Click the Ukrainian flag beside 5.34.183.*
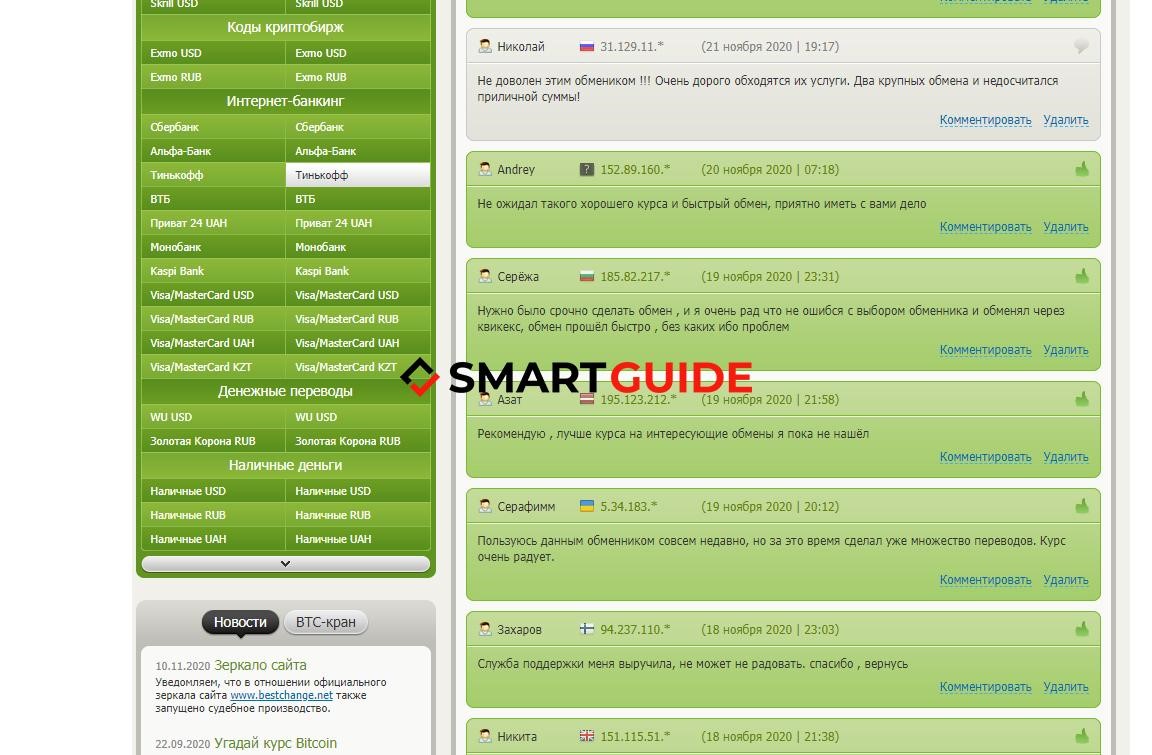This screenshot has height=755, width=1152. click(x=586, y=506)
